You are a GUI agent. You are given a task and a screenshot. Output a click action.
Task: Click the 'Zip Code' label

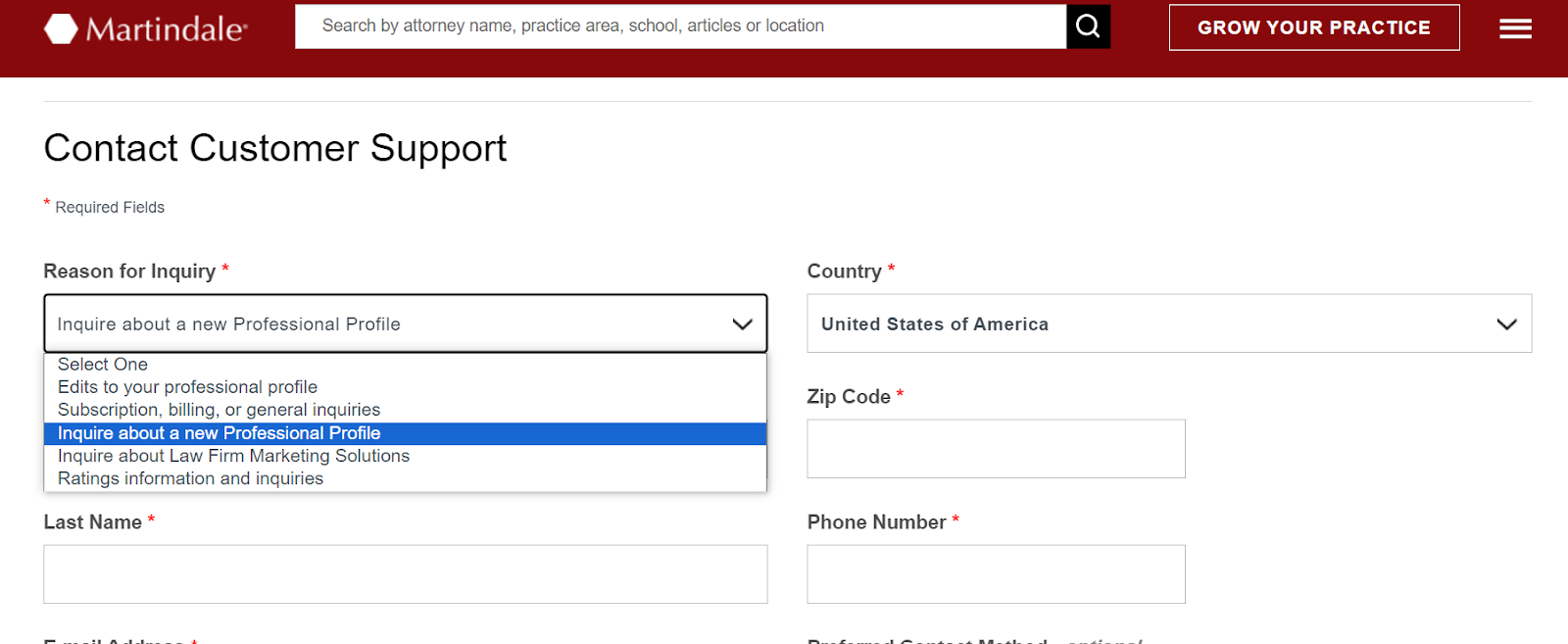point(849,397)
